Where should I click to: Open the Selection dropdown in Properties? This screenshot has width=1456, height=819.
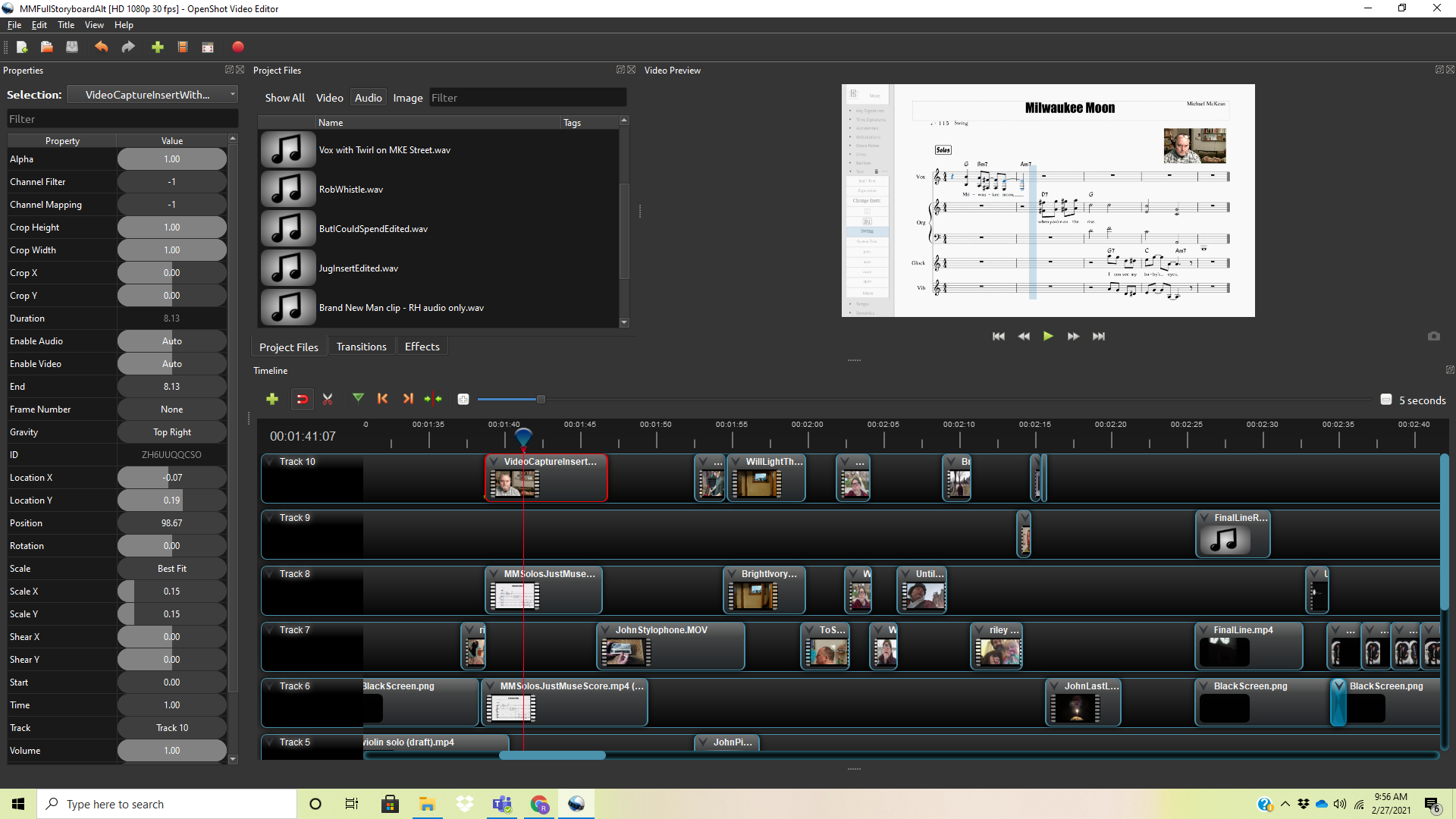(x=152, y=95)
